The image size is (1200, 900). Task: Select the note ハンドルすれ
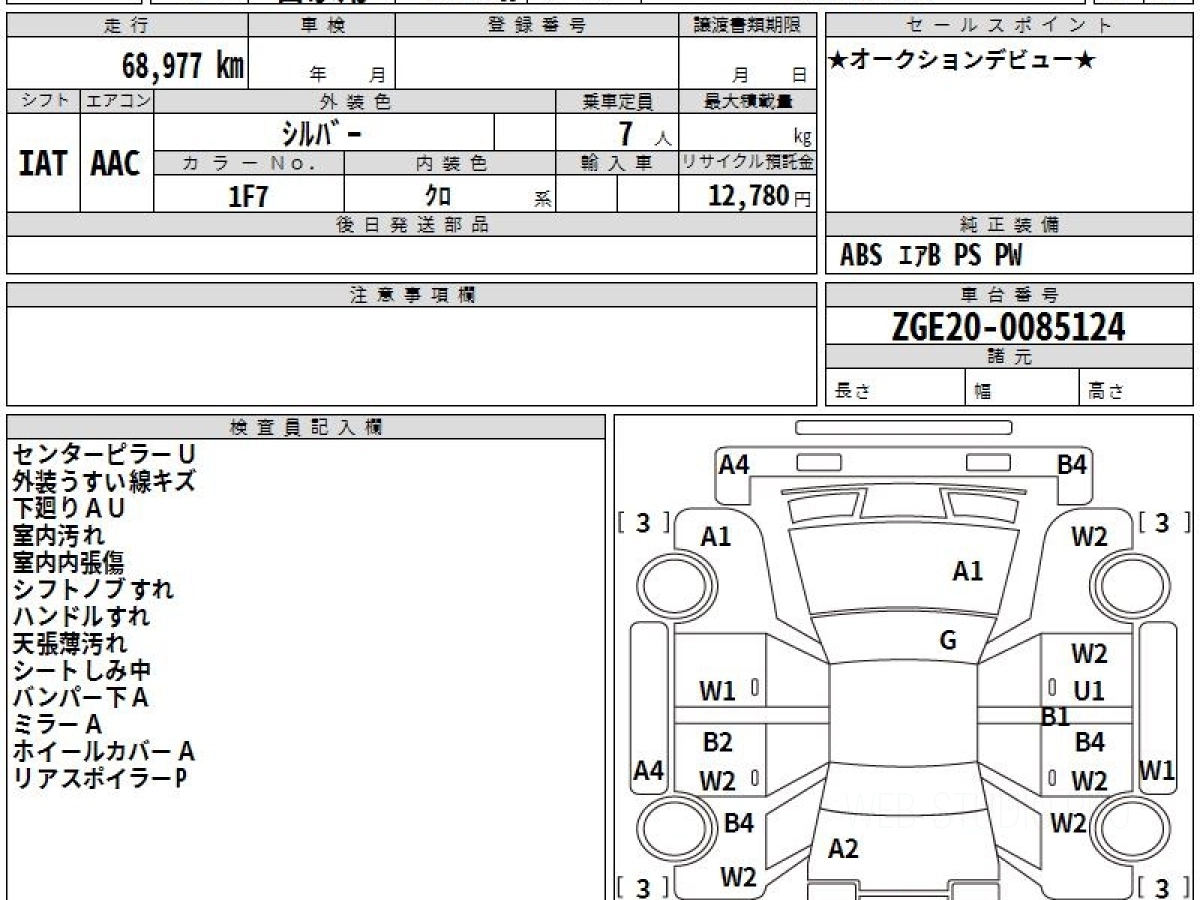[x=81, y=617]
